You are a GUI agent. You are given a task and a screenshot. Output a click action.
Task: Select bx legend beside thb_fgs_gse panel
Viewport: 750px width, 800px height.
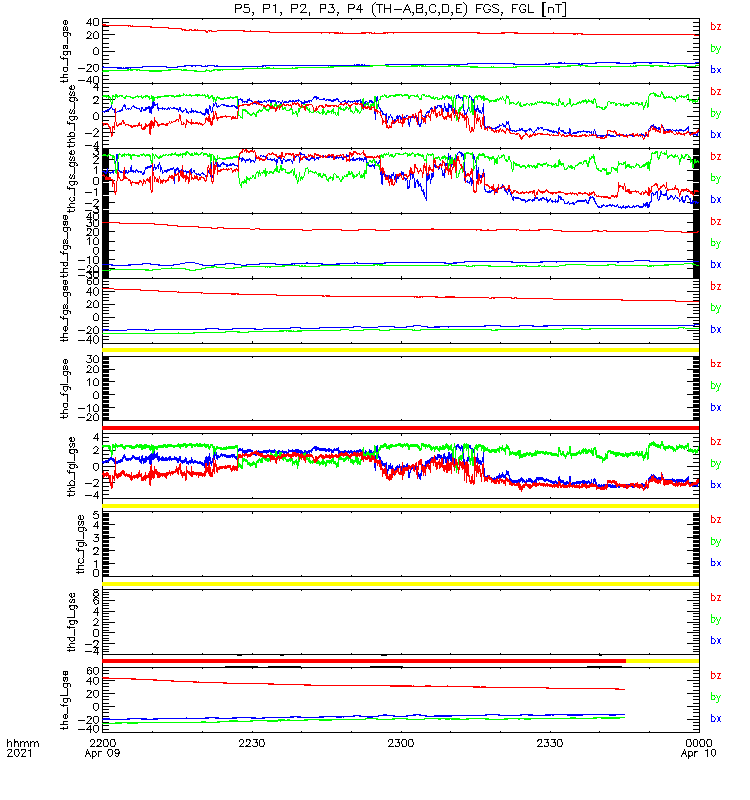716,135
